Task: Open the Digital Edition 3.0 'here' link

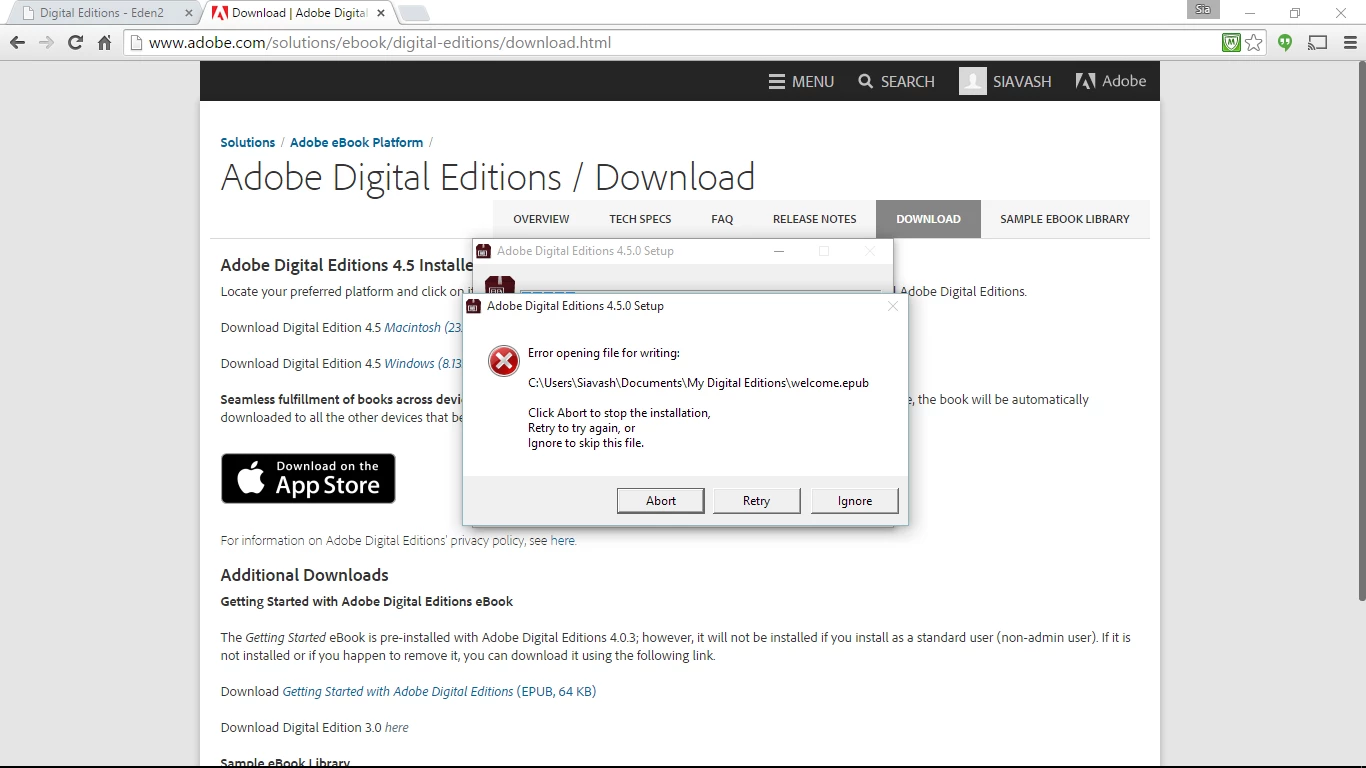Action: 397,727
